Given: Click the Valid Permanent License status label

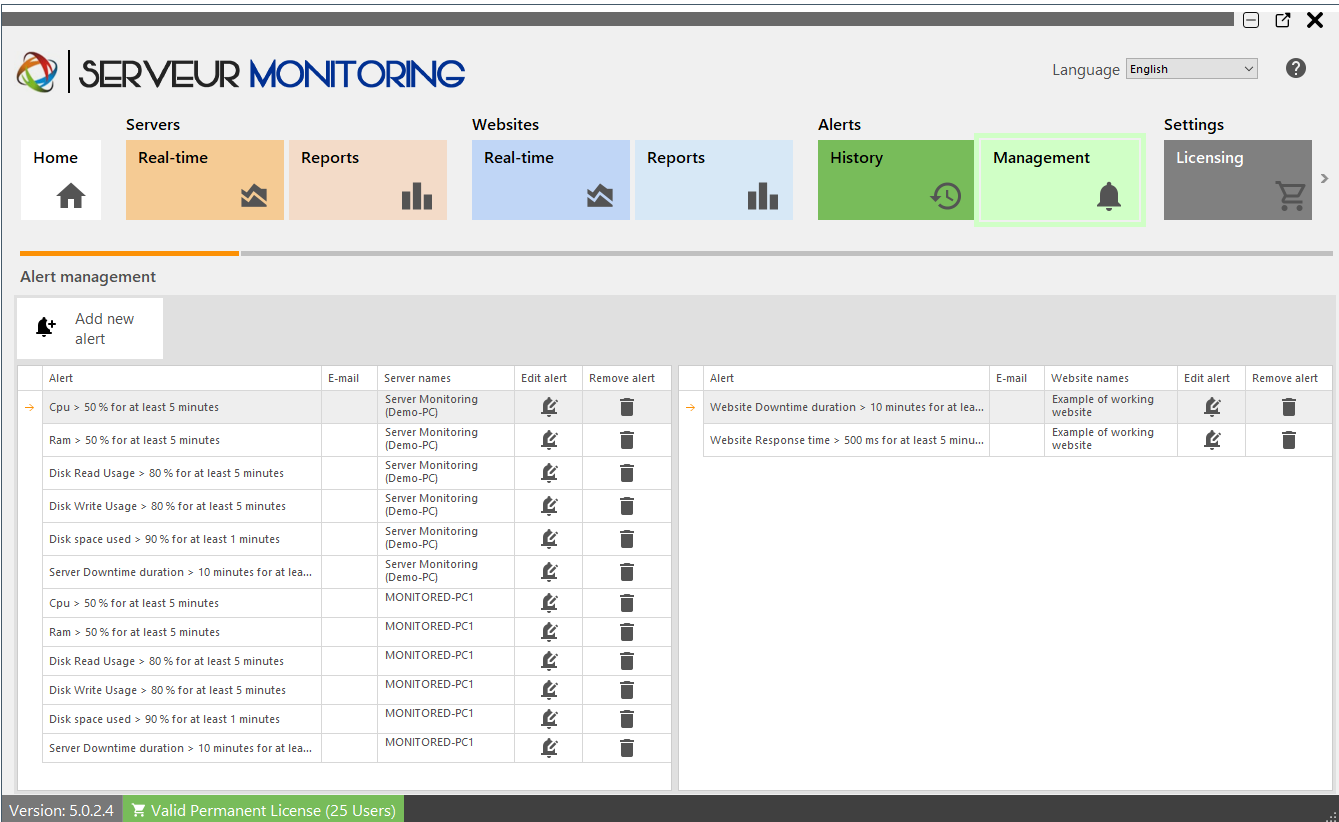Looking at the screenshot, I should (263, 810).
